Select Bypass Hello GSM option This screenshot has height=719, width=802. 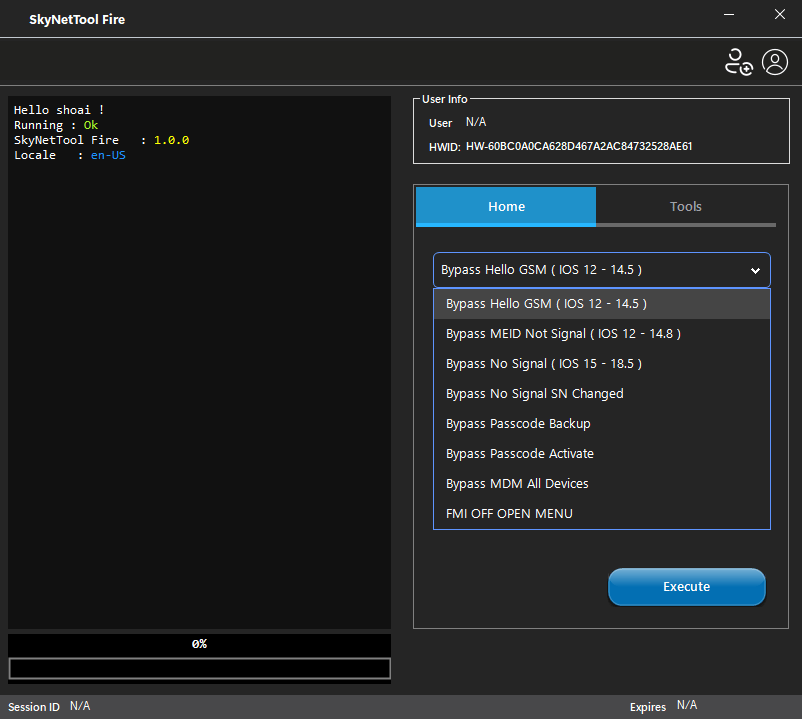coord(545,302)
